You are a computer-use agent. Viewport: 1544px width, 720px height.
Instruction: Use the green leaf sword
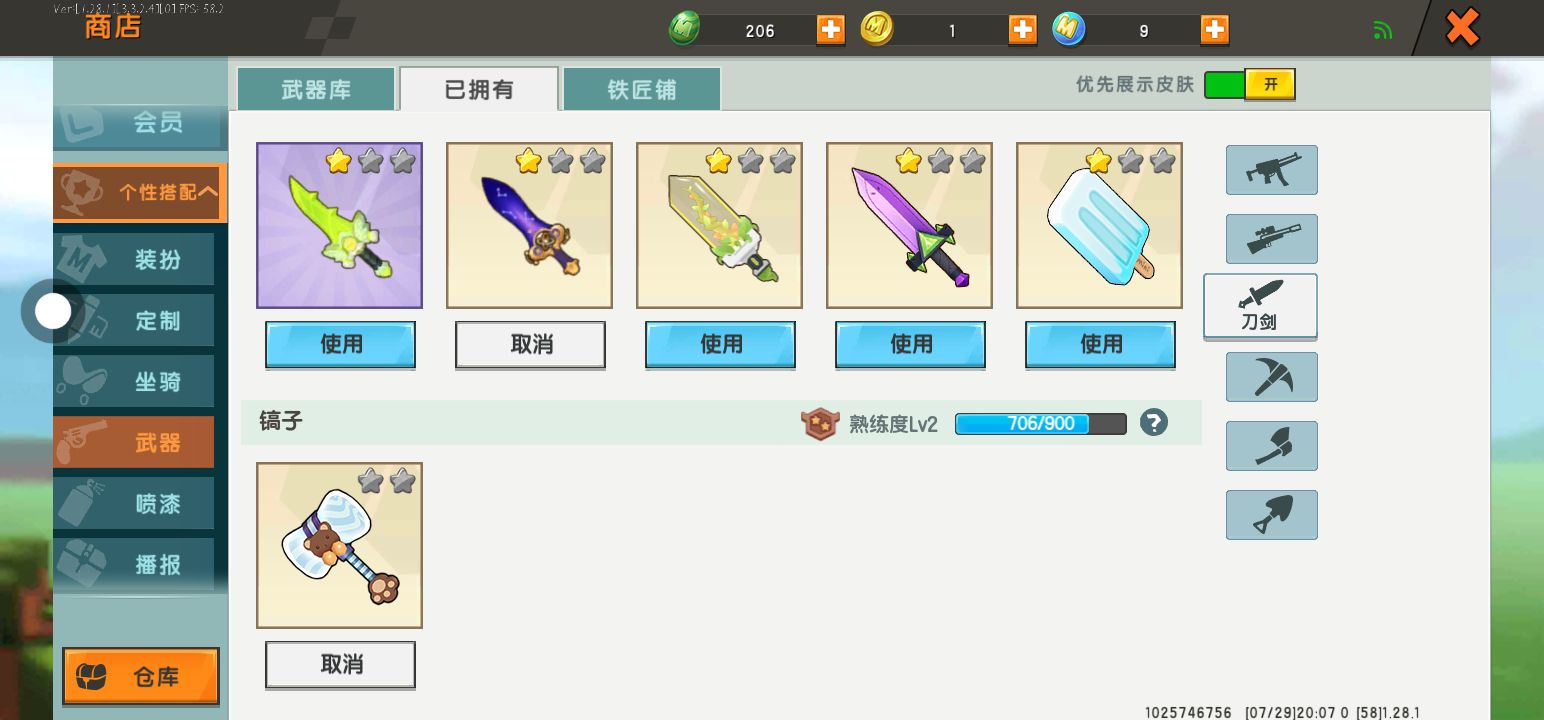[340, 345]
